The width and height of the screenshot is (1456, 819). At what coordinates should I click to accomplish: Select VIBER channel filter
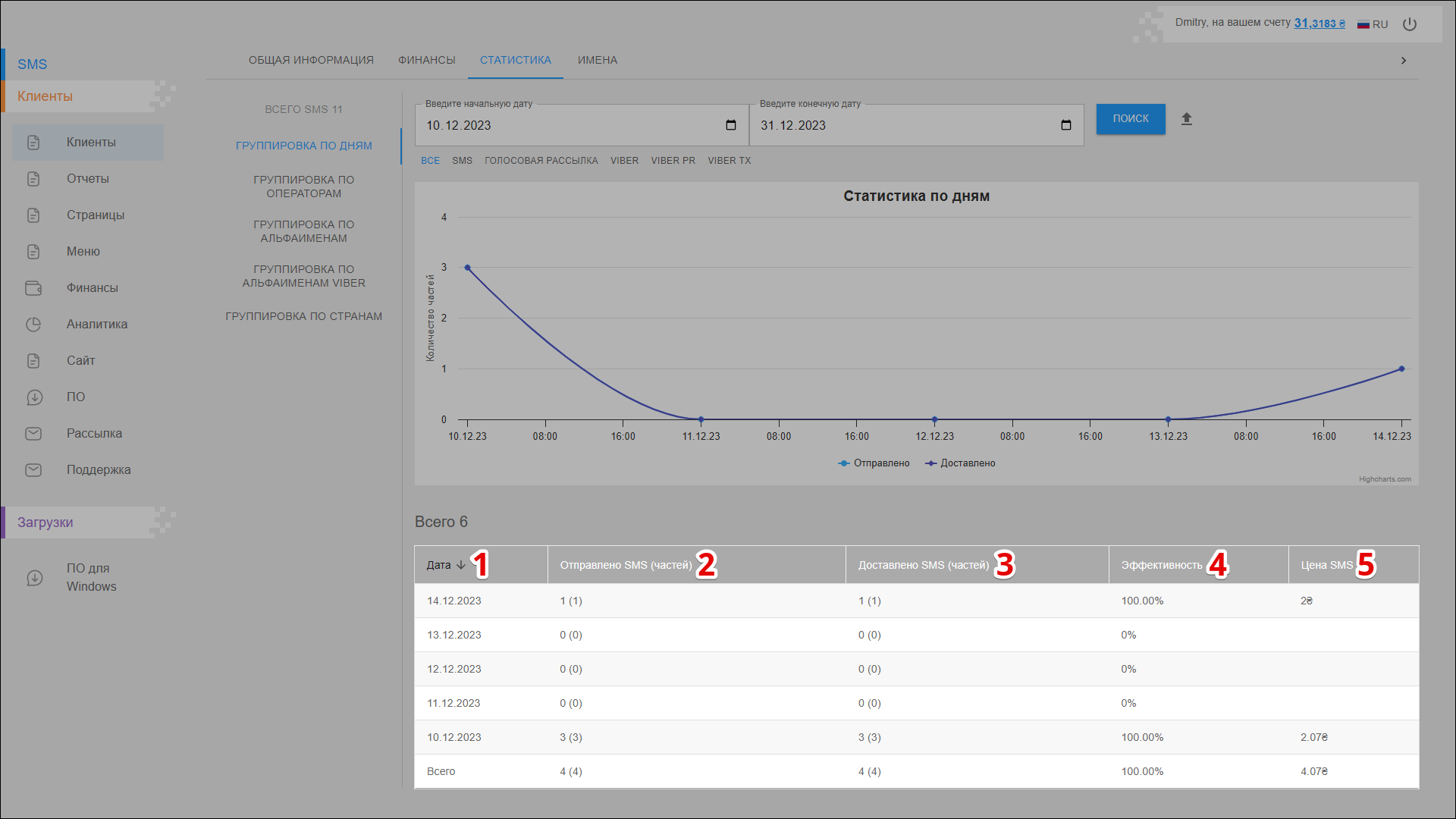(x=624, y=161)
